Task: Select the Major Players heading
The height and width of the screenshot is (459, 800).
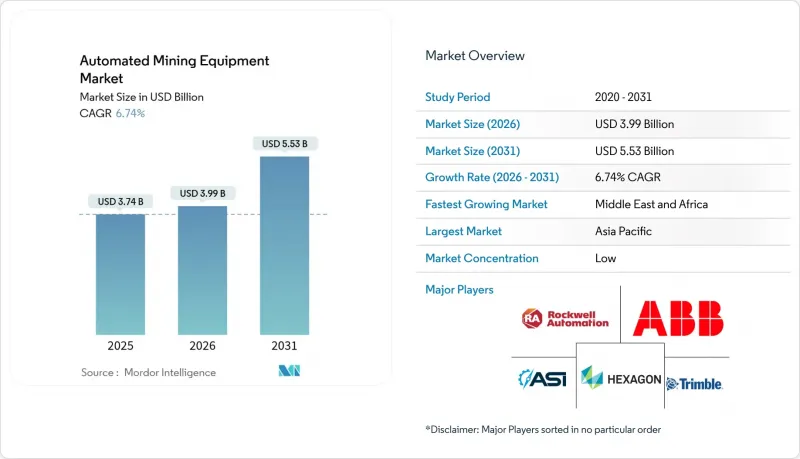Action: [x=461, y=289]
